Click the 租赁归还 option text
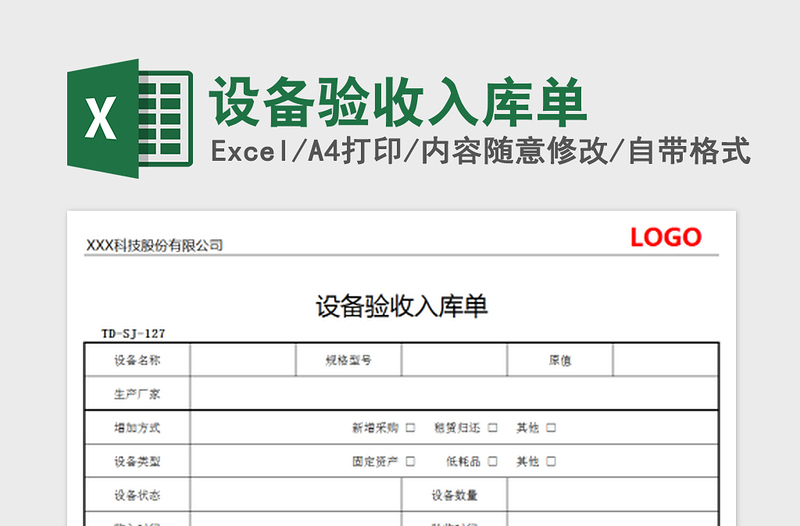The width and height of the screenshot is (800, 526). 457,428
